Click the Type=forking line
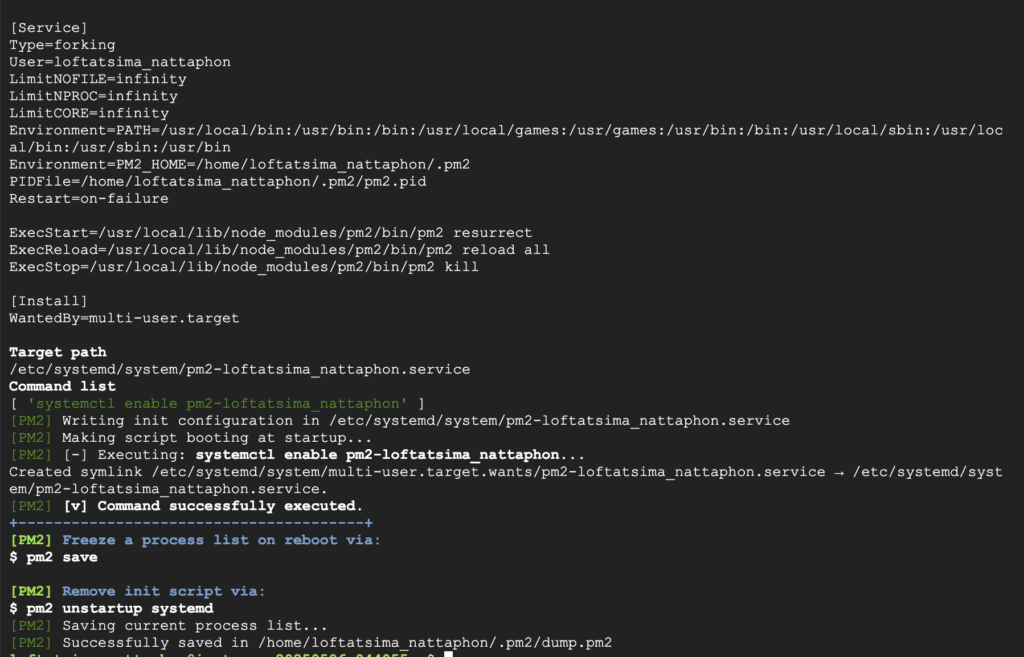The height and width of the screenshot is (657, 1024). (62, 45)
